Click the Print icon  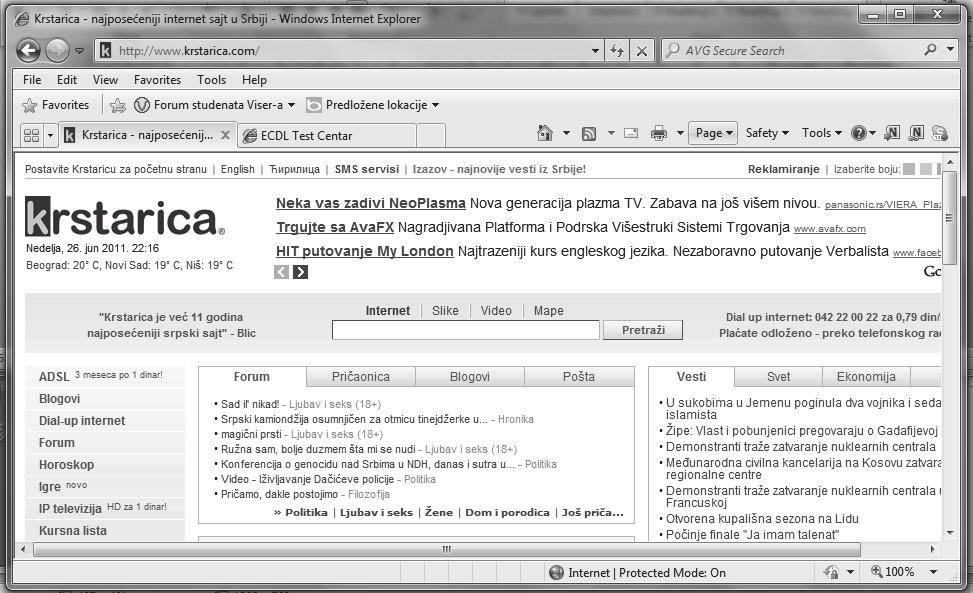click(659, 133)
